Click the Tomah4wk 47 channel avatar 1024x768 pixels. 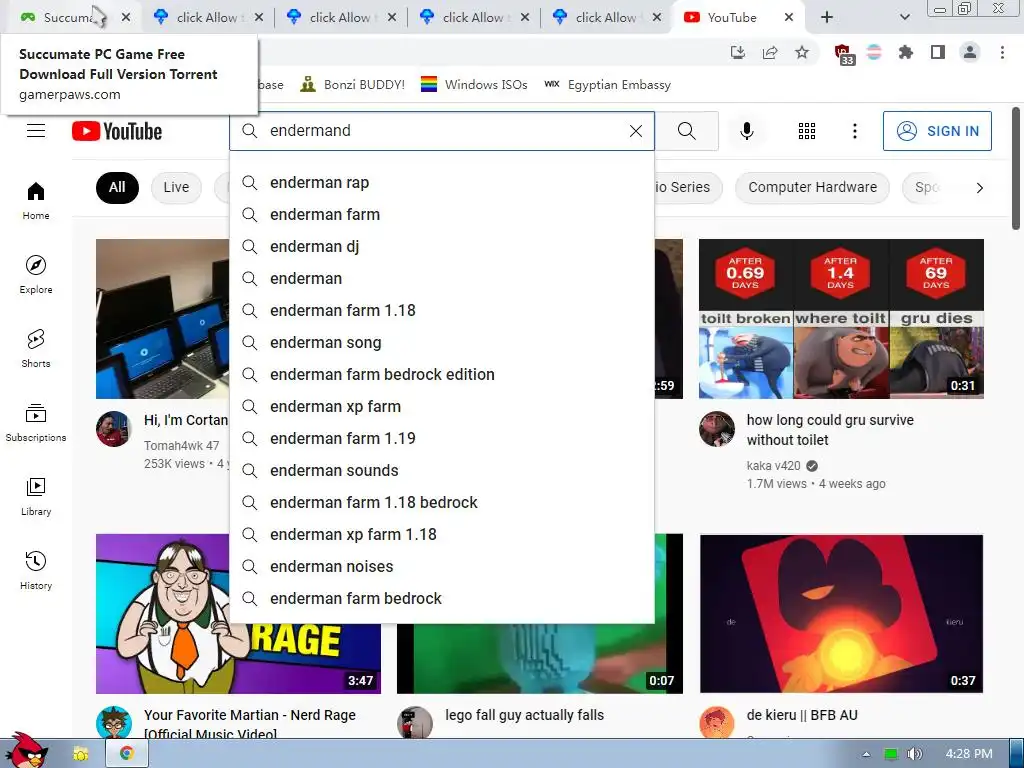114,429
